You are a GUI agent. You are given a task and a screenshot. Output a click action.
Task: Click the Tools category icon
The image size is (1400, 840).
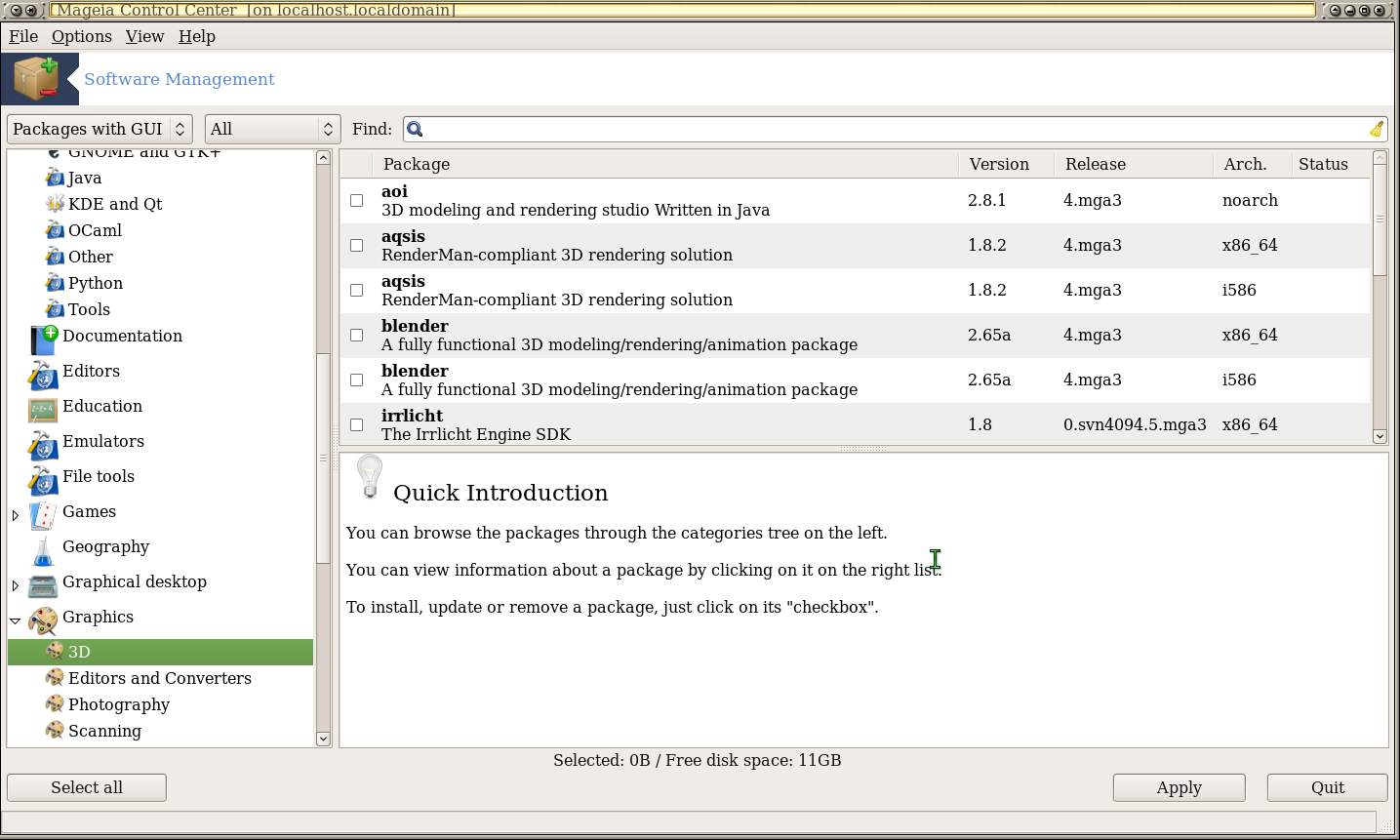tap(55, 309)
